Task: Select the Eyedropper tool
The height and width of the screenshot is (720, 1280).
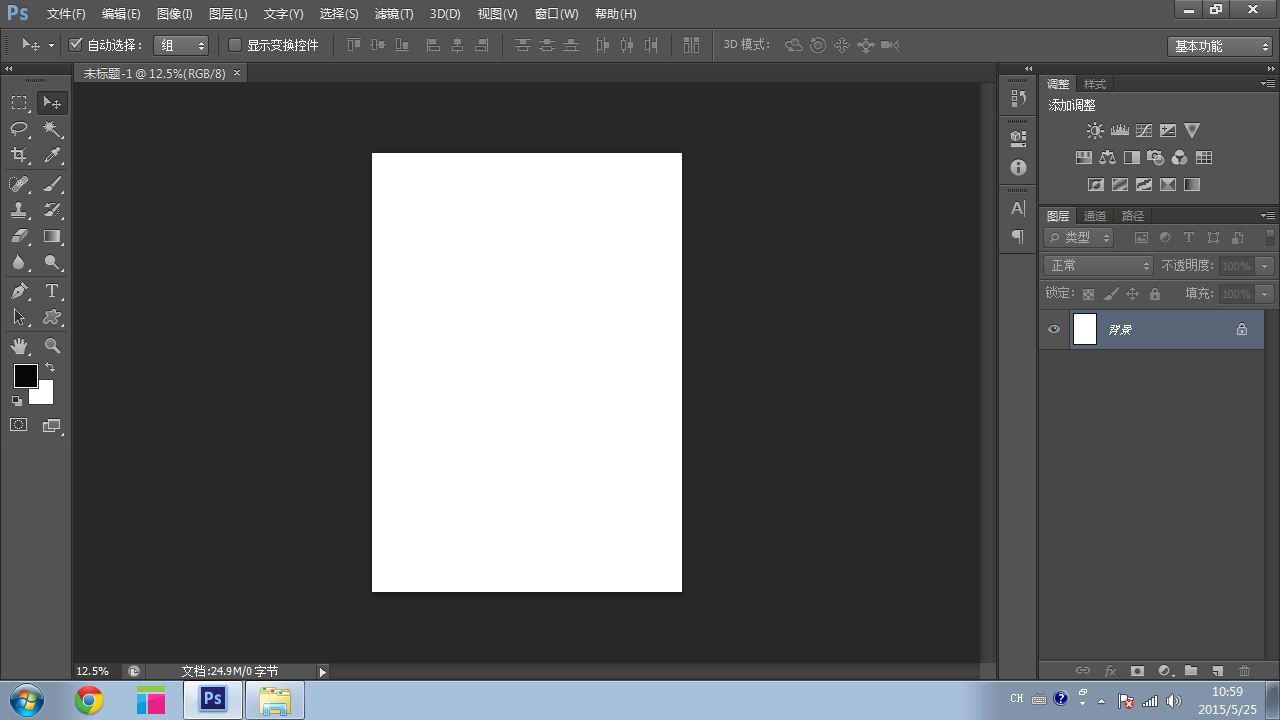Action: (52, 155)
